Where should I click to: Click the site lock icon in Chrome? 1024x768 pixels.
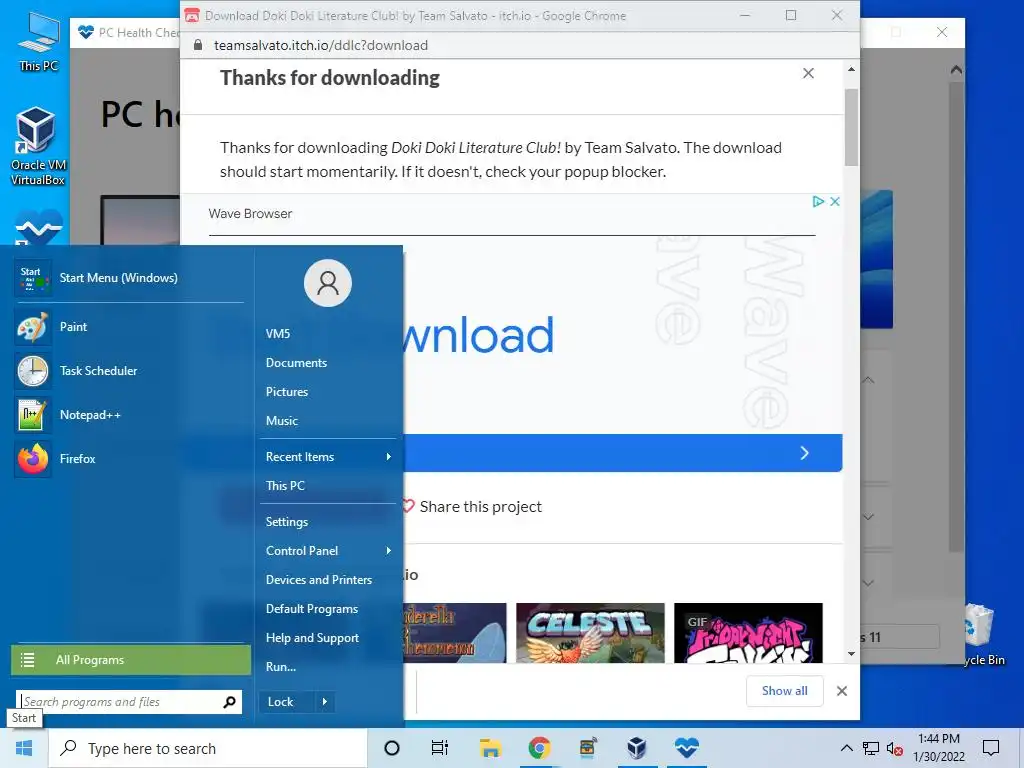(x=198, y=45)
